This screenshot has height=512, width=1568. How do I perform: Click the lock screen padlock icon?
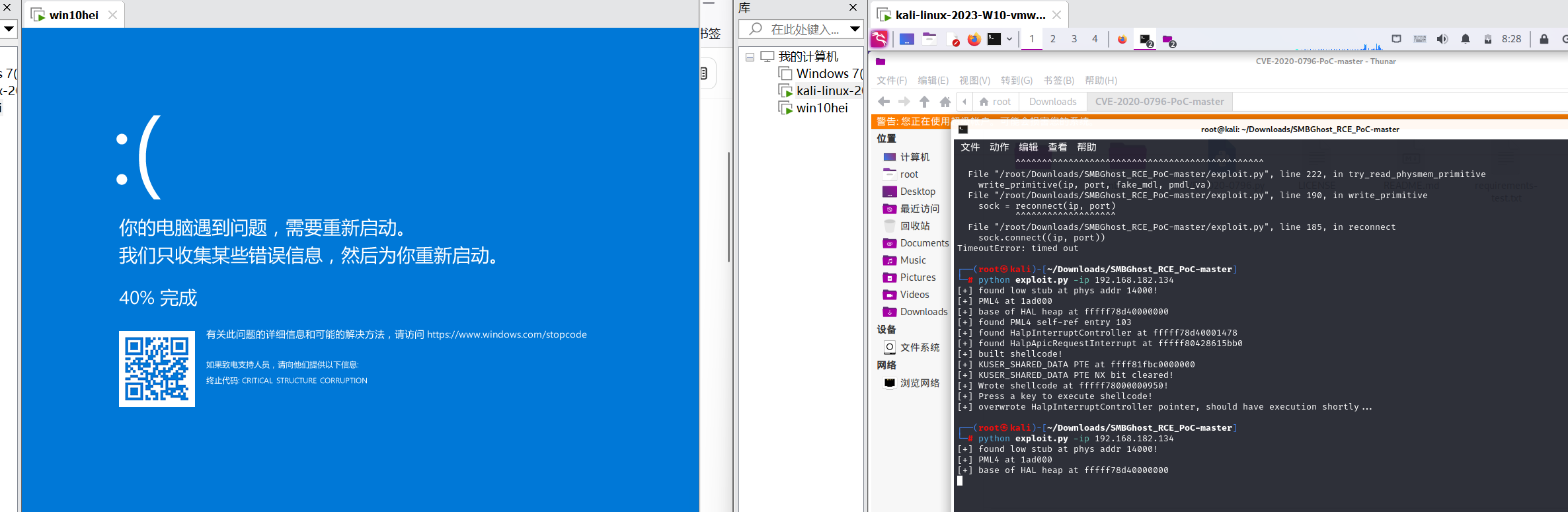[1544, 39]
